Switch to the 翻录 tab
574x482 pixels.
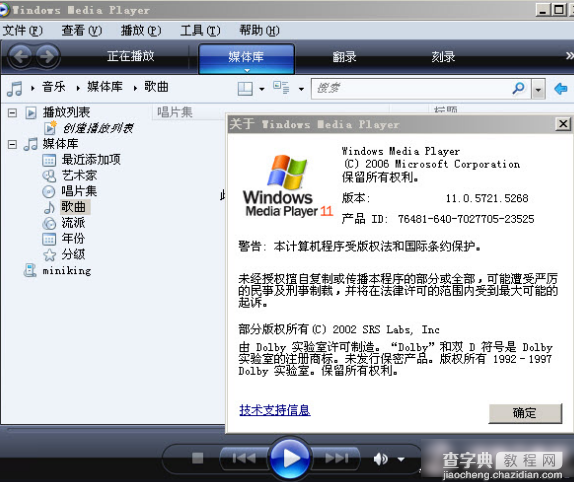[x=344, y=57]
